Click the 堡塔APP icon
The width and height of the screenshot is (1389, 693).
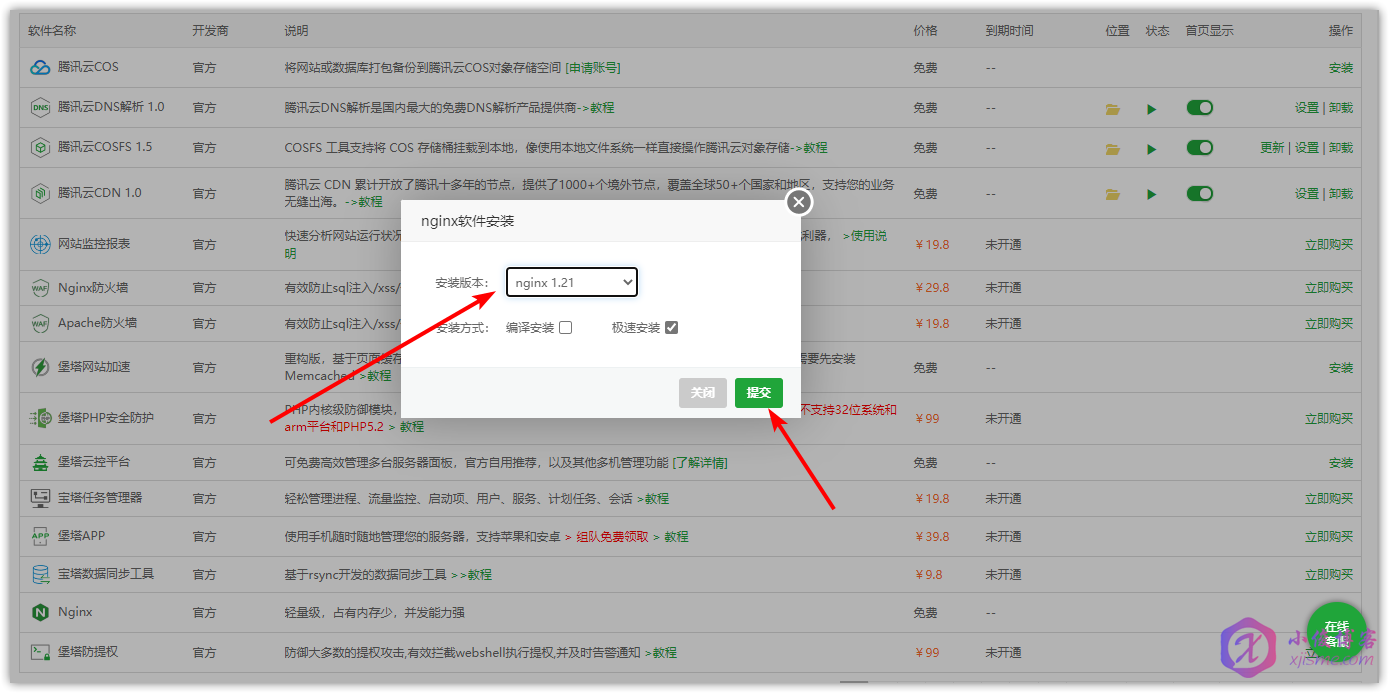pyautogui.click(x=40, y=536)
